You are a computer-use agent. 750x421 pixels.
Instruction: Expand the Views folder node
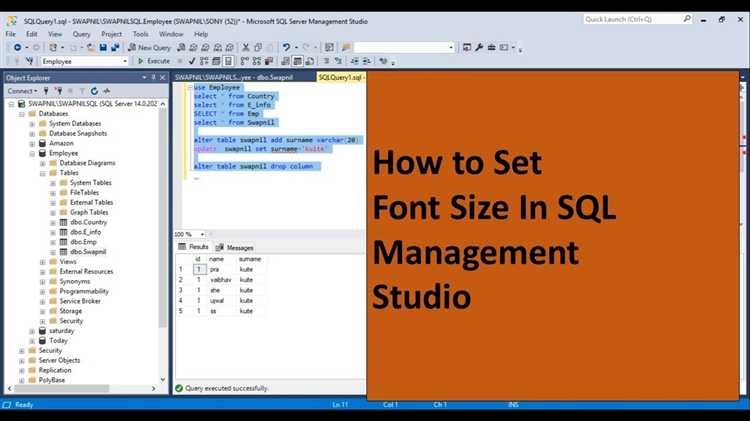click(x=42, y=261)
